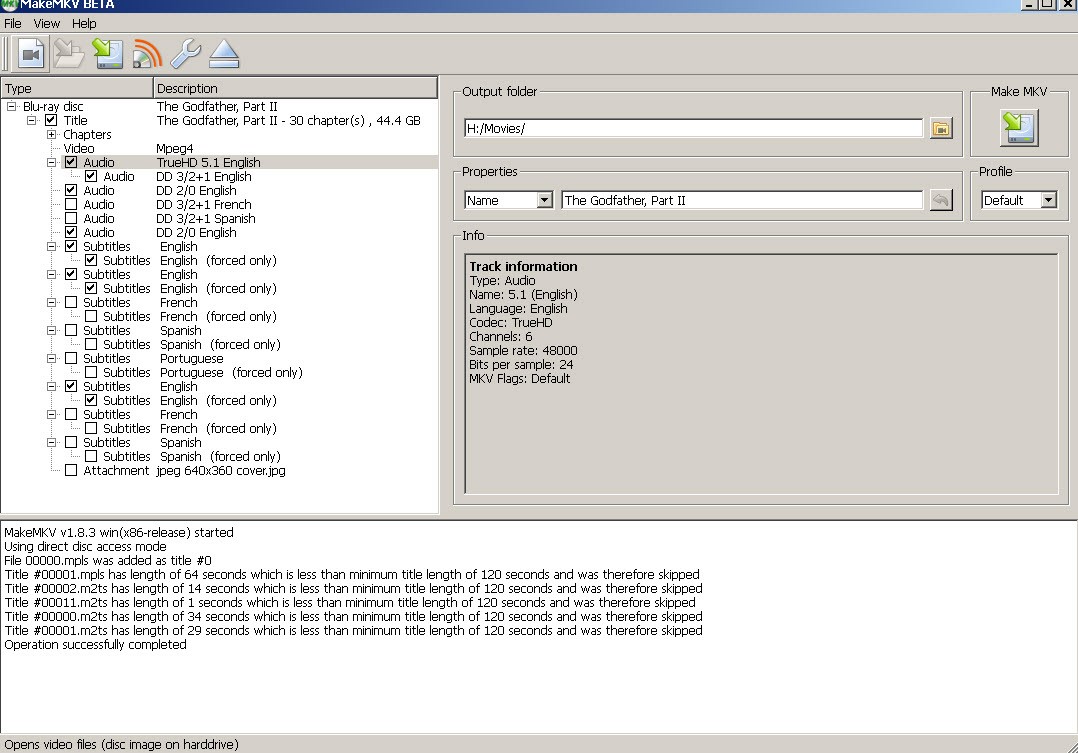Collapse the Blu-ray disc tree node
The height and width of the screenshot is (753, 1078).
pyautogui.click(x=12, y=107)
